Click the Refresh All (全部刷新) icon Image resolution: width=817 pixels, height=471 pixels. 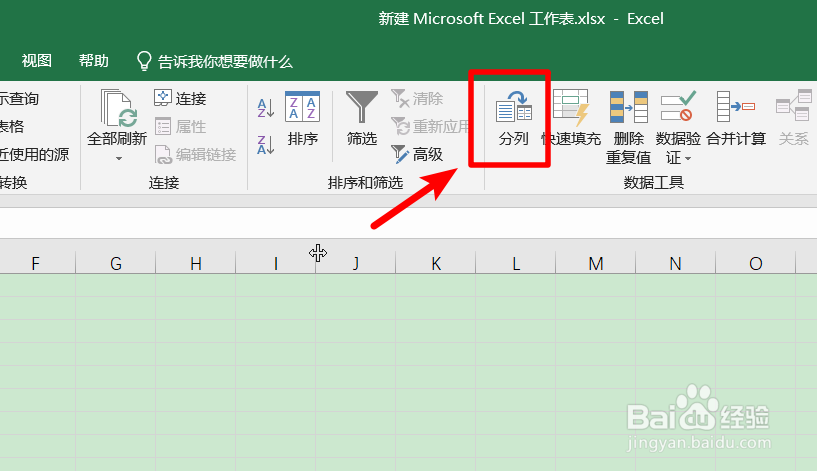pyautogui.click(x=117, y=108)
